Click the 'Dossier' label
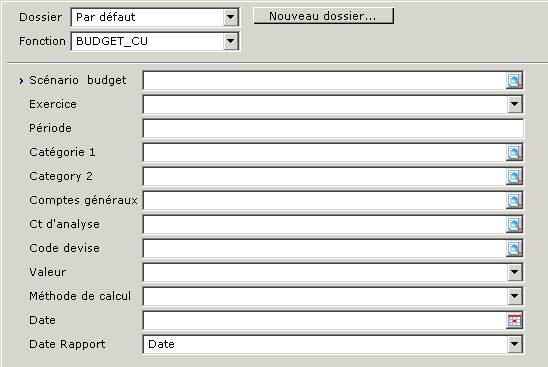Viewport: 548px width, 367px height. point(41,17)
